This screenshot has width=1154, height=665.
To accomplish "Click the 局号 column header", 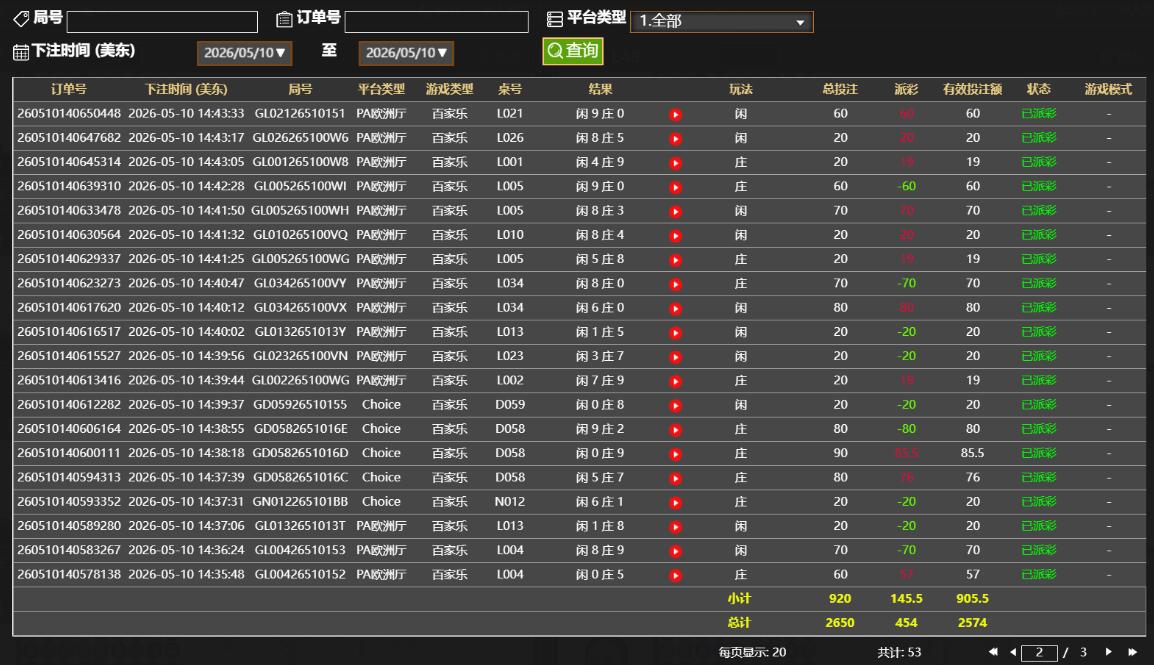I will [300, 89].
